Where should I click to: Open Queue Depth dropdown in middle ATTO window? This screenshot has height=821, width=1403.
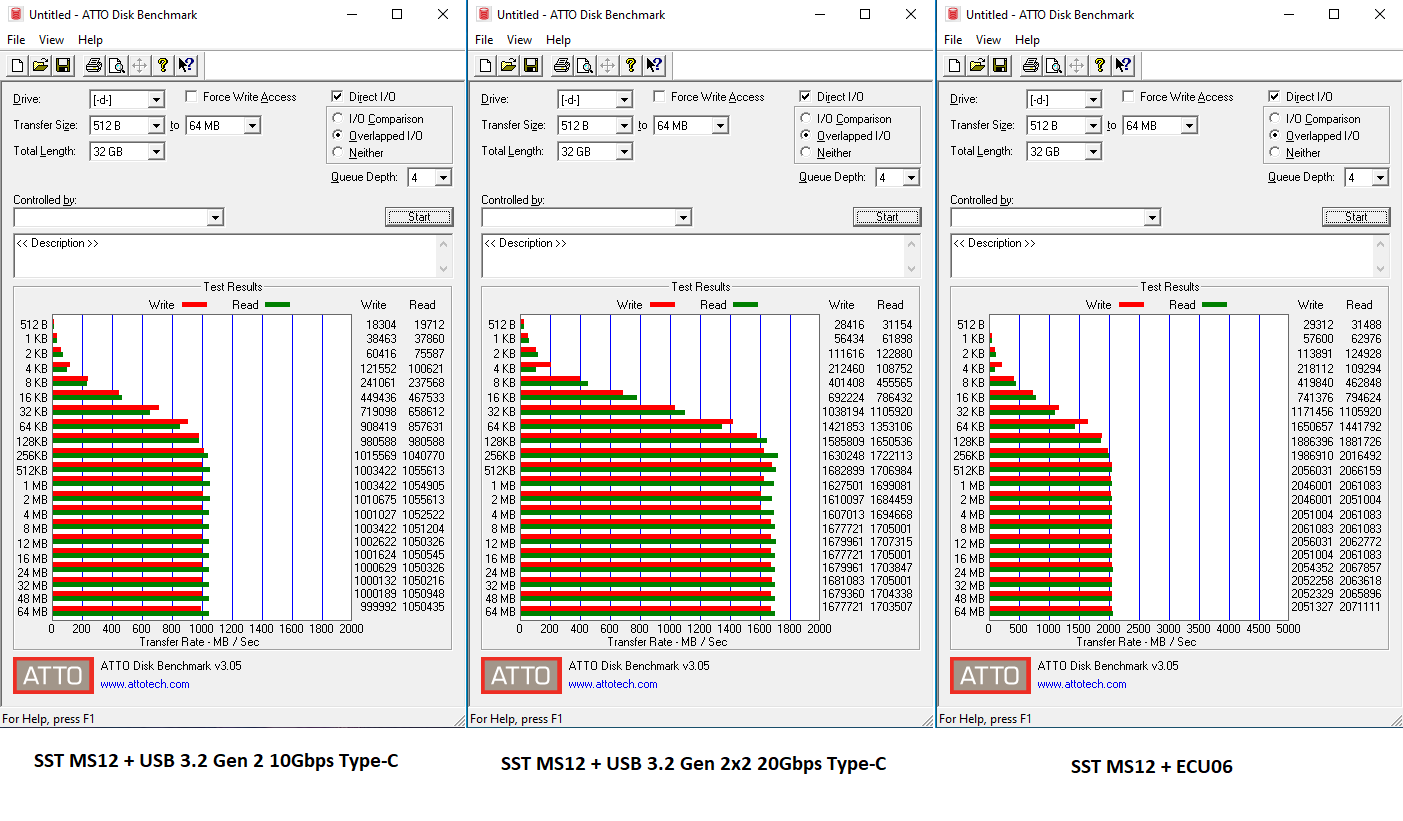(911, 177)
